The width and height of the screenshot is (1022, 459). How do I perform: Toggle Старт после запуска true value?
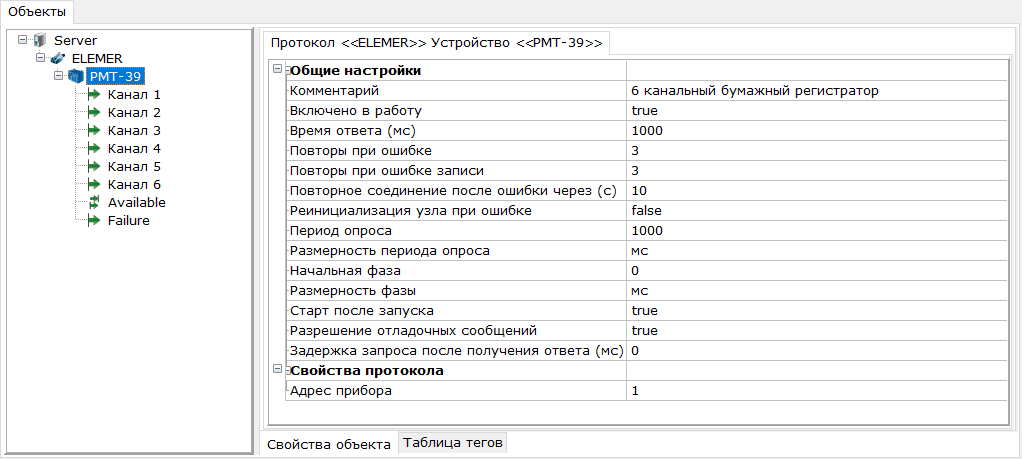click(819, 310)
